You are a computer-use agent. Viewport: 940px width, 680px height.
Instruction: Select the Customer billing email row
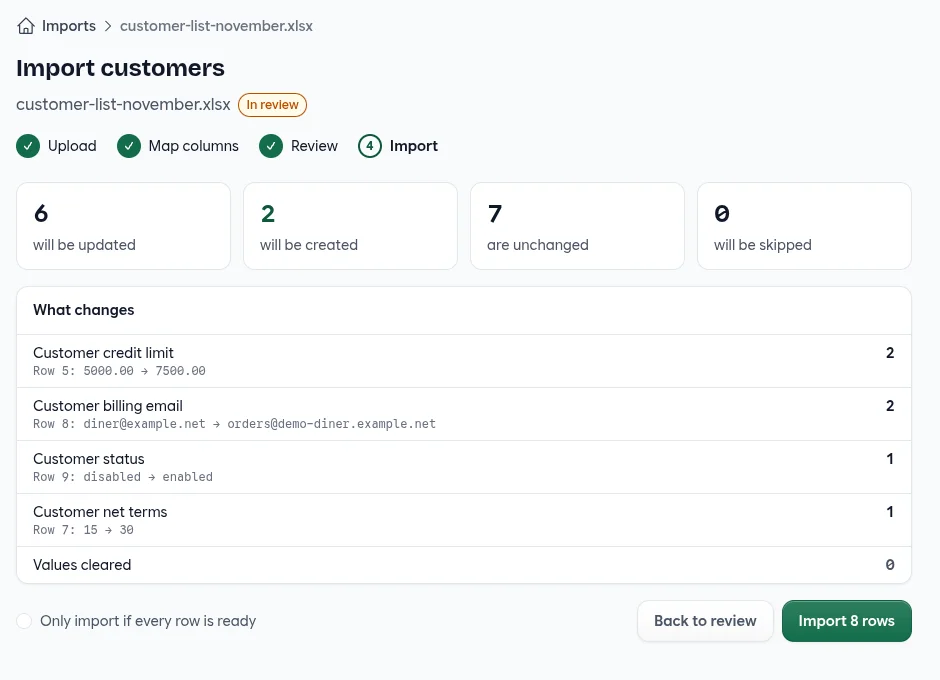[x=464, y=414]
